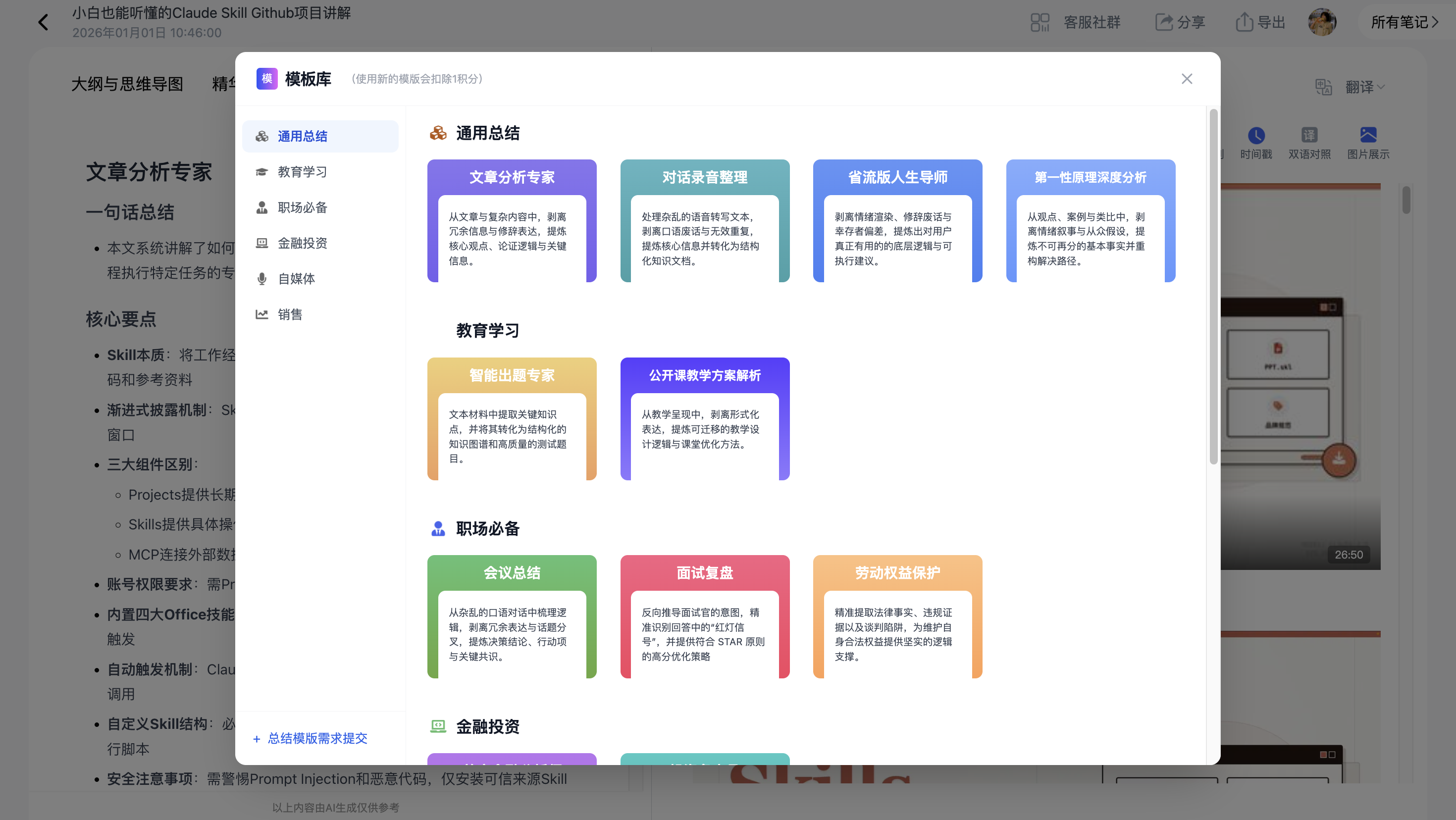Viewport: 1456px width, 820px height.
Task: Select 自媒体 in sidebar
Action: point(320,279)
